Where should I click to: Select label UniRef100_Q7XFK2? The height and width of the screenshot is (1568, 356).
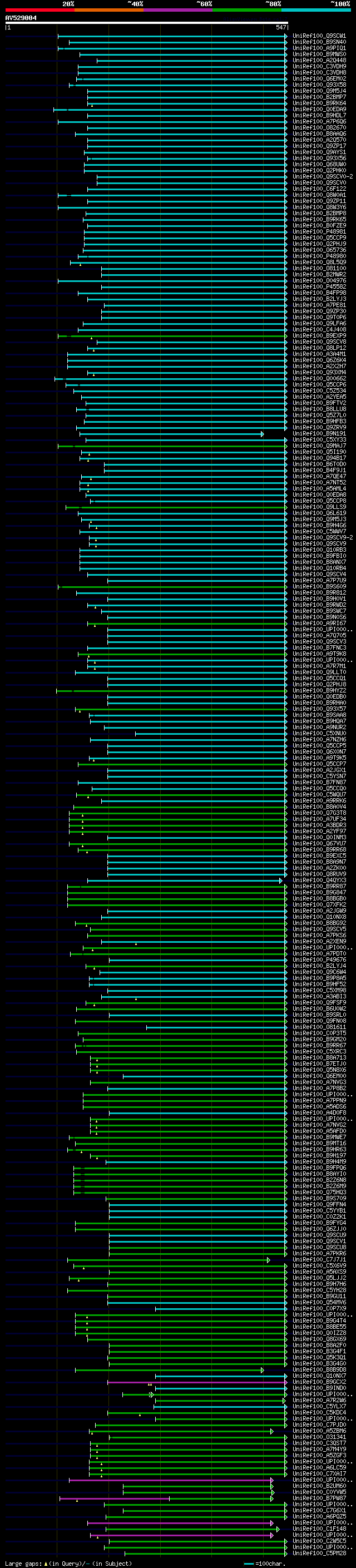319,905
